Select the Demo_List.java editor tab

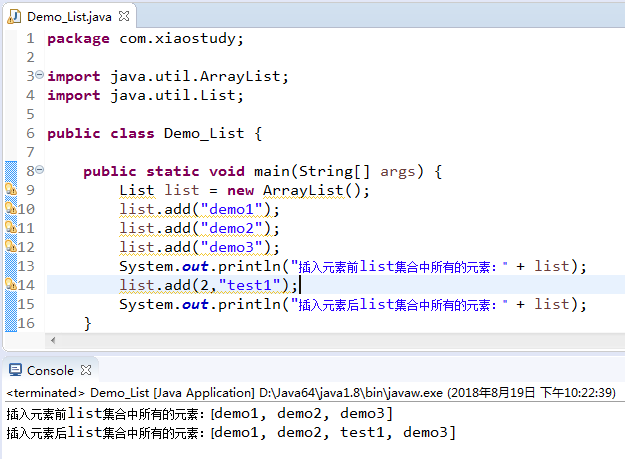coord(69,17)
